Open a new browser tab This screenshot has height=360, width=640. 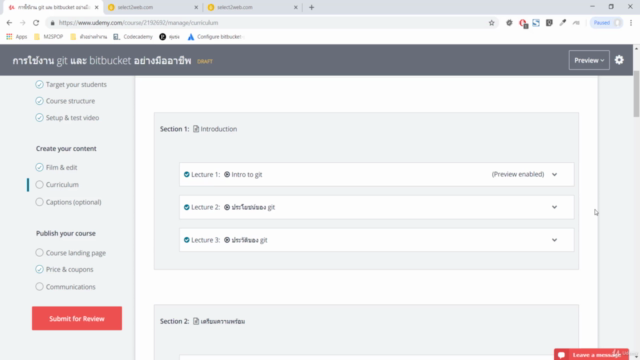[x=311, y=7]
